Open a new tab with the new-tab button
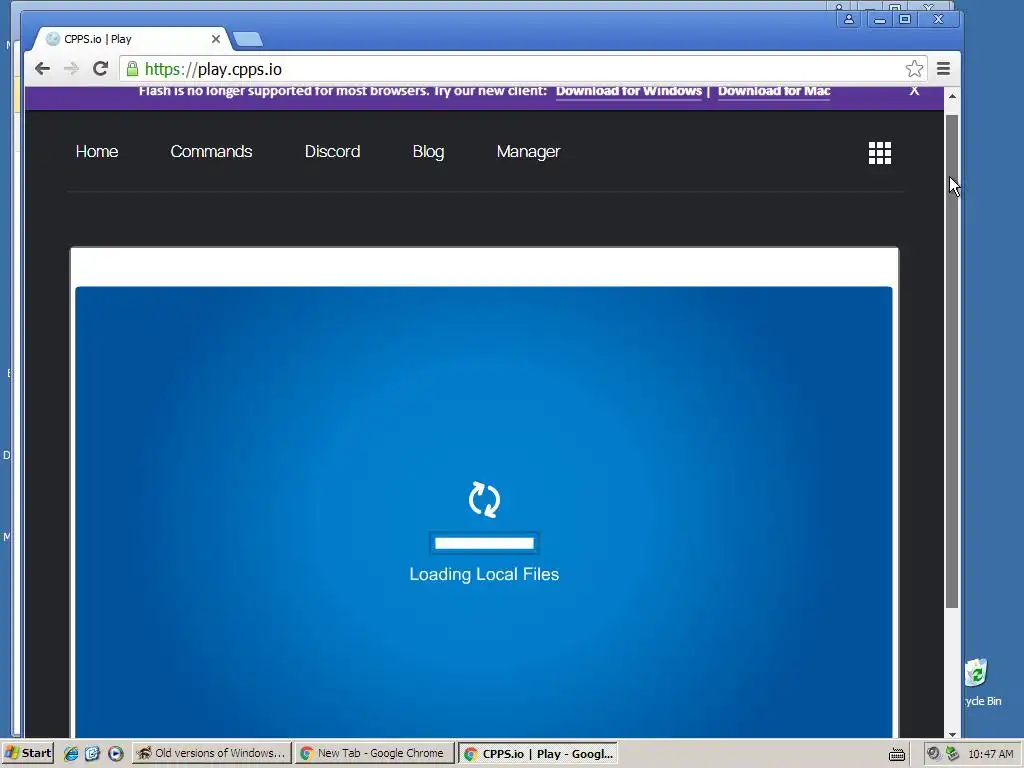1024x768 pixels. [248, 40]
